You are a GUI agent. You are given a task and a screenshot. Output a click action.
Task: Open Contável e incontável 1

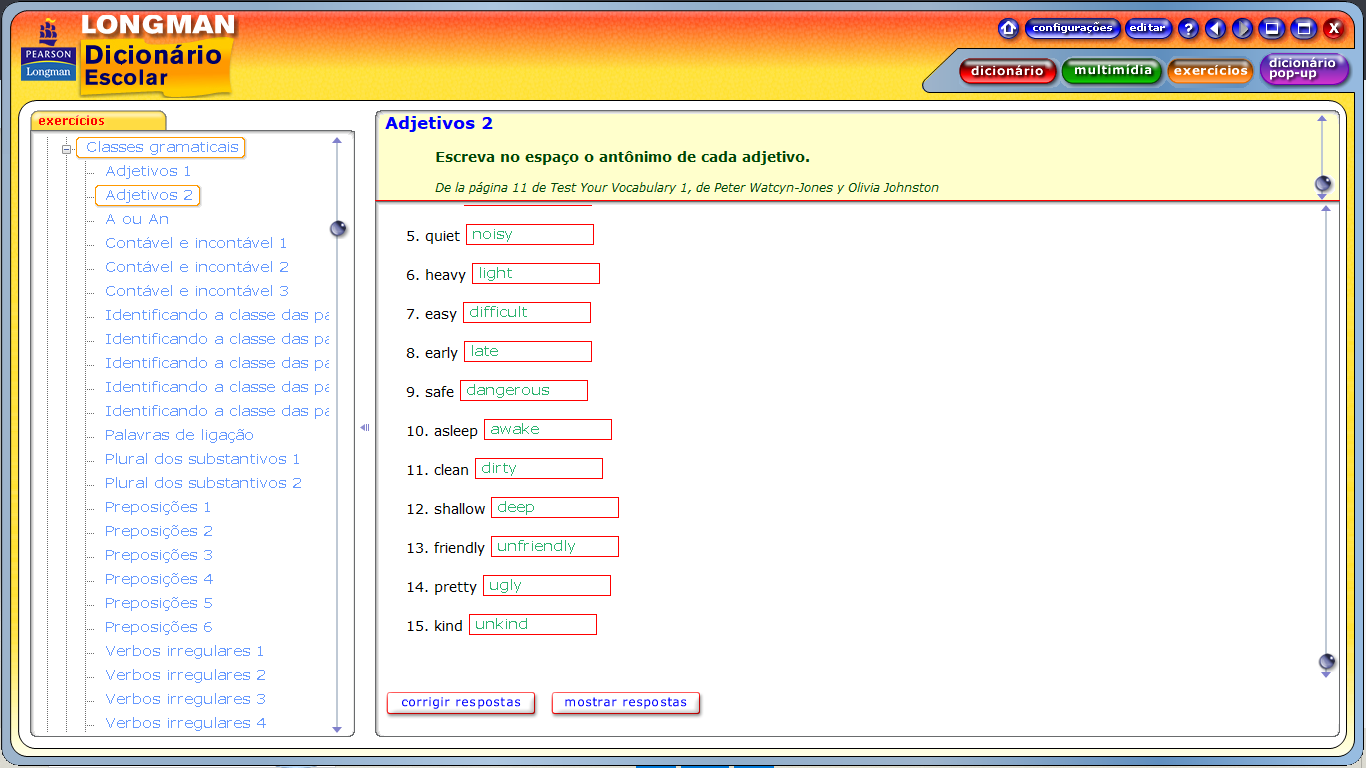pyautogui.click(x=196, y=243)
